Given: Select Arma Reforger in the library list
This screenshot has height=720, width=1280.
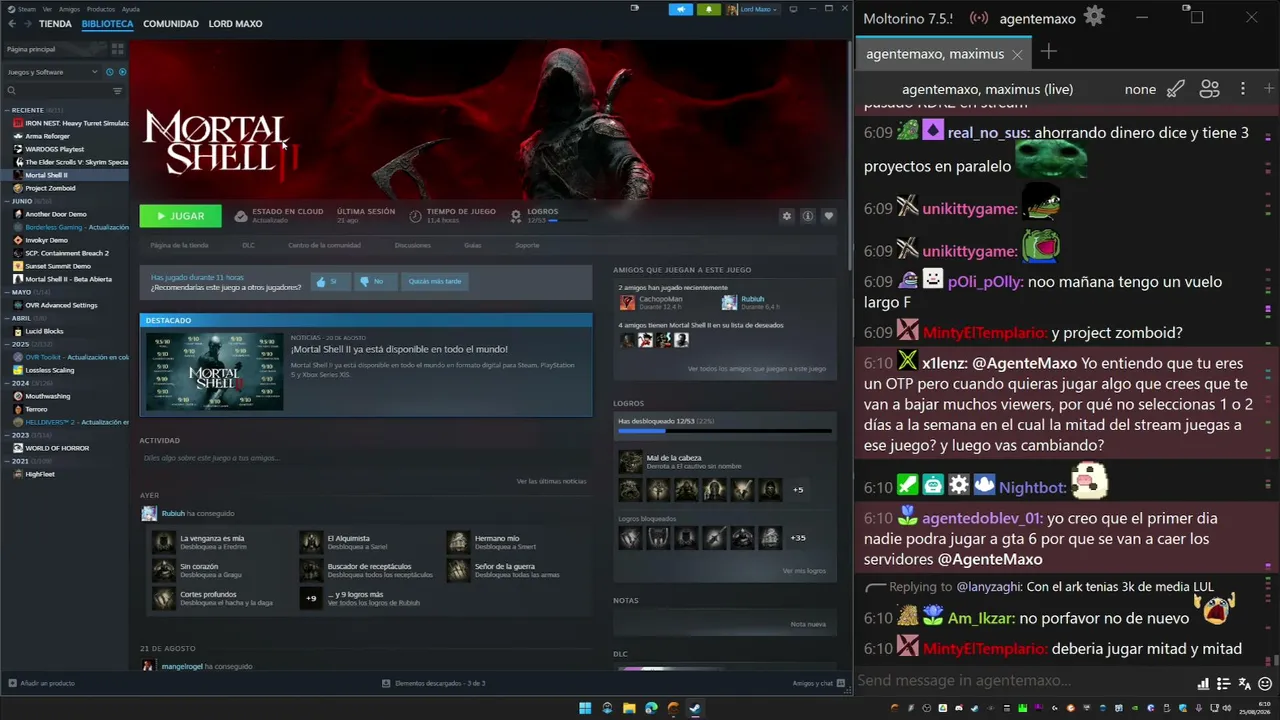Looking at the screenshot, I should (x=65, y=136).
